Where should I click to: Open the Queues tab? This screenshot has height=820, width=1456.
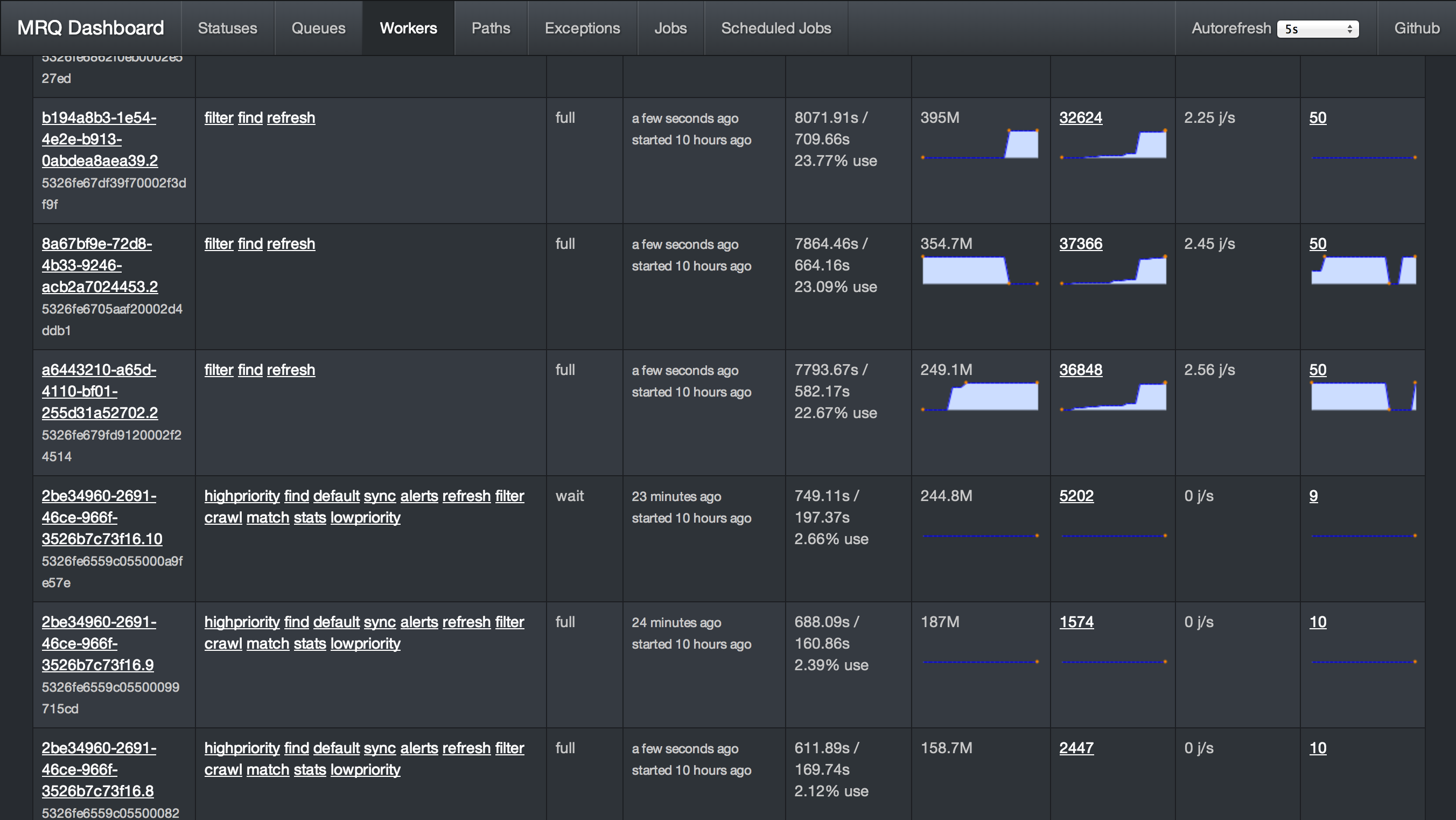[318, 27]
